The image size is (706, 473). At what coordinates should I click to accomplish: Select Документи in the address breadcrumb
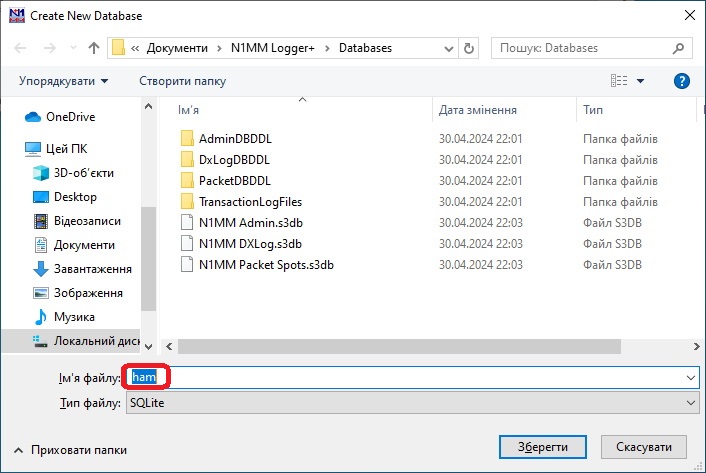tap(177, 48)
